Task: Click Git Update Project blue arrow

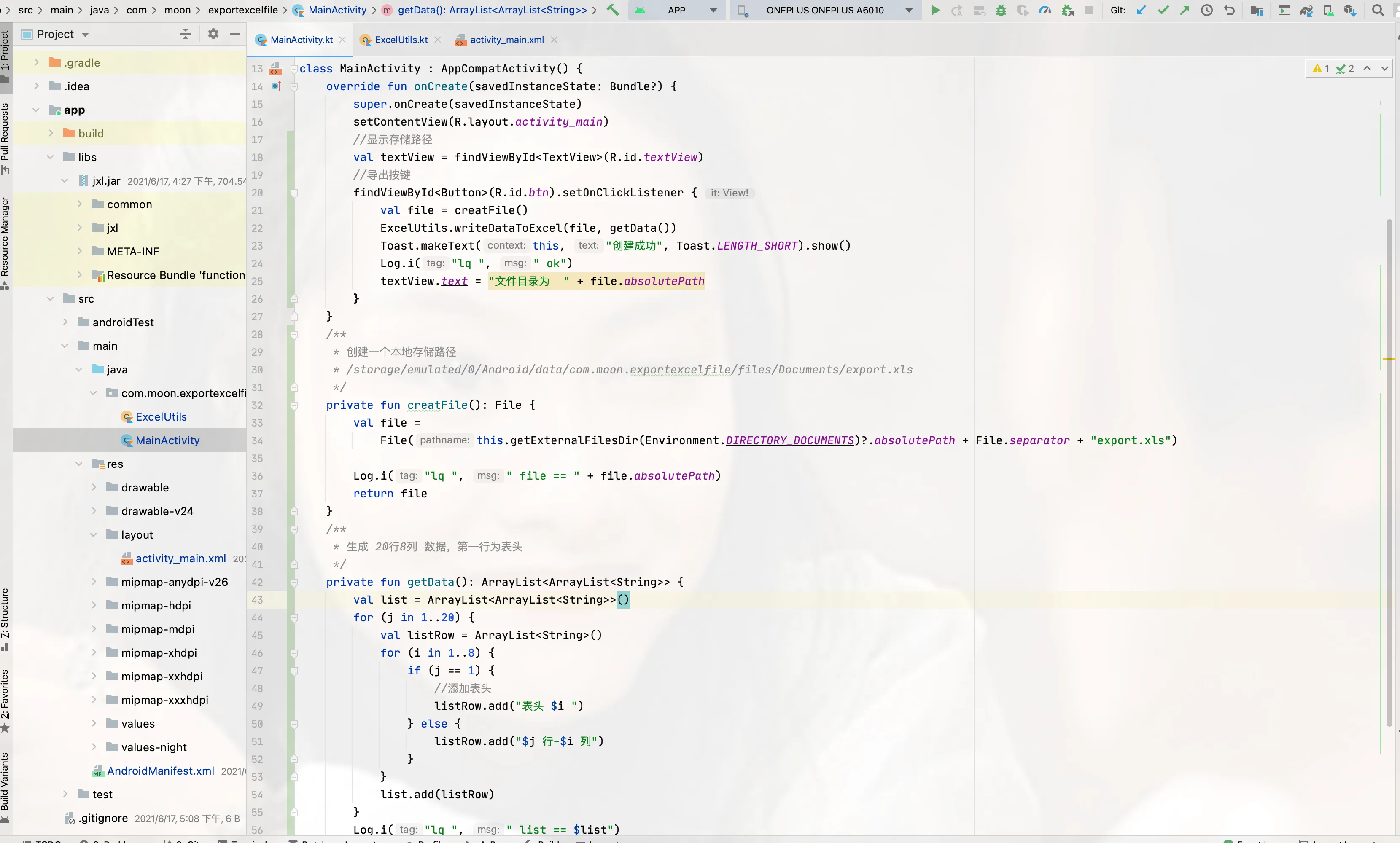Action: click(x=1141, y=10)
